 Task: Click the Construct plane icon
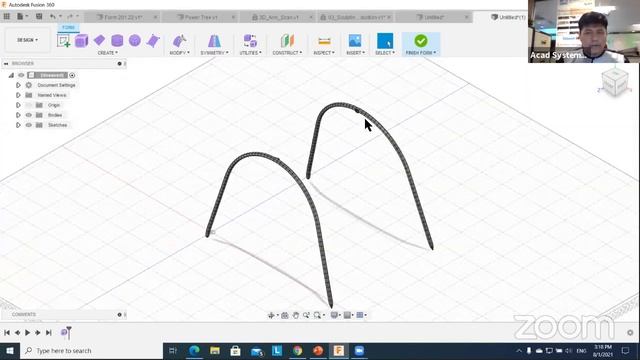[x=287, y=41]
